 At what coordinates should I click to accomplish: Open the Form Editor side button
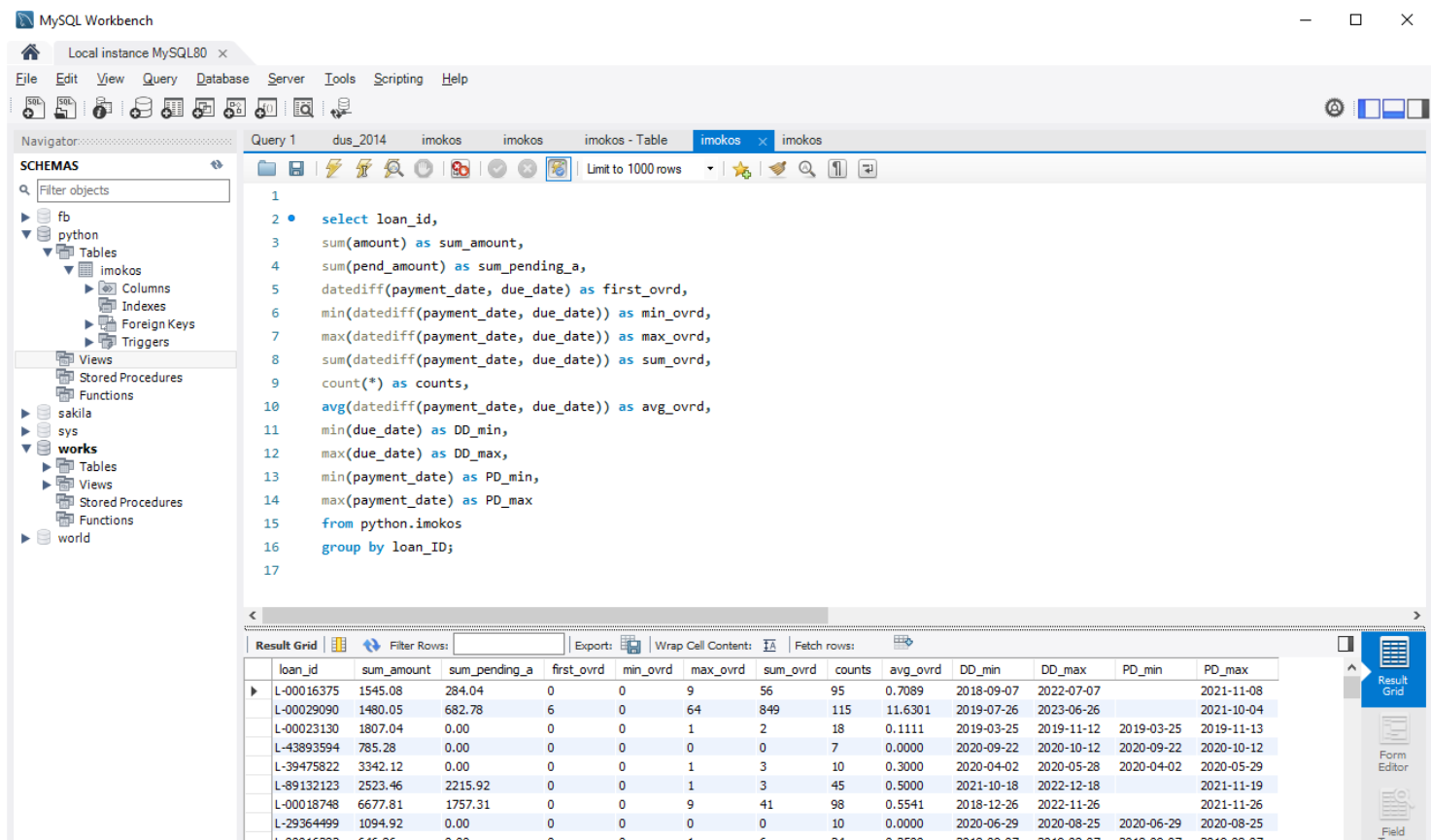pyautogui.click(x=1392, y=744)
